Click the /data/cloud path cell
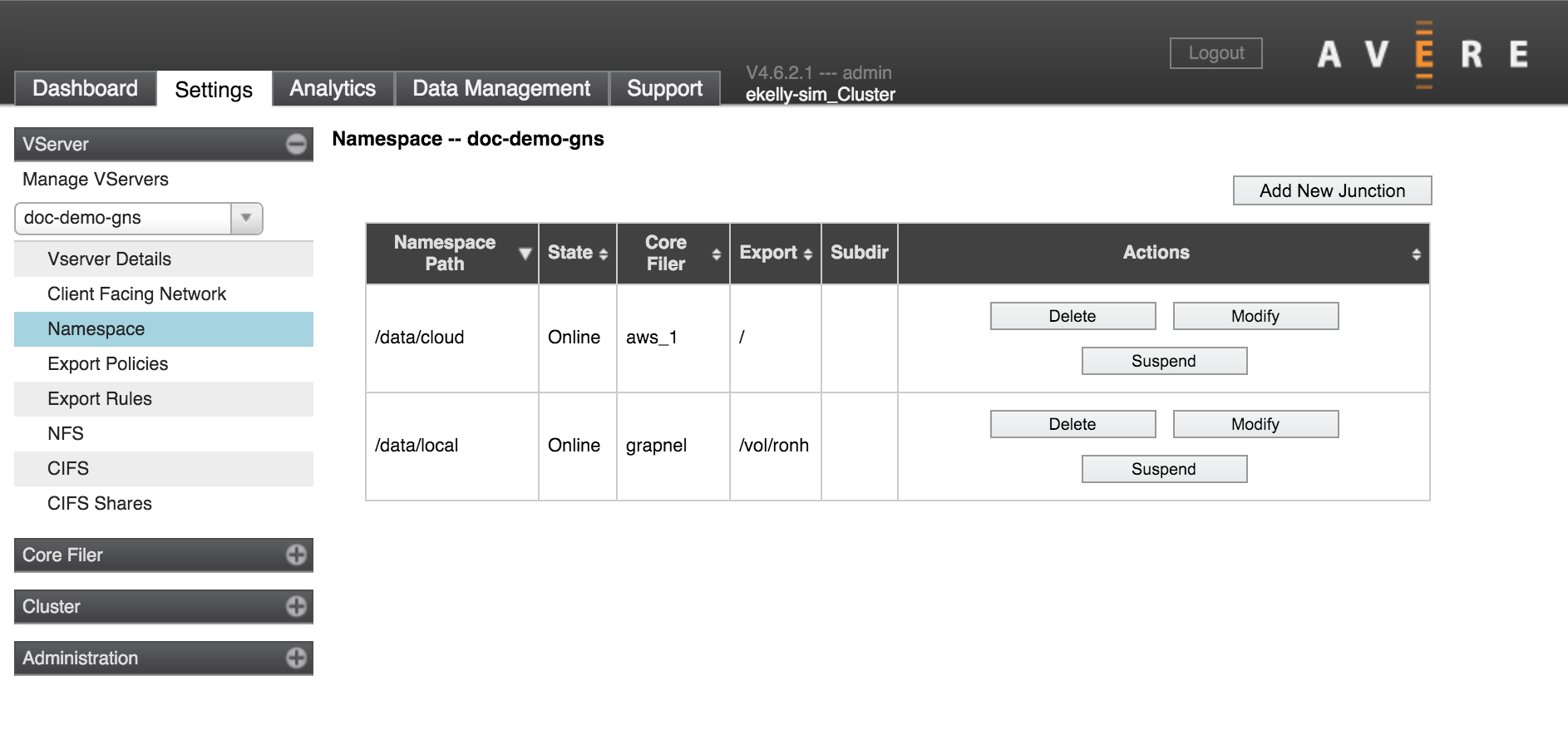 (x=452, y=338)
